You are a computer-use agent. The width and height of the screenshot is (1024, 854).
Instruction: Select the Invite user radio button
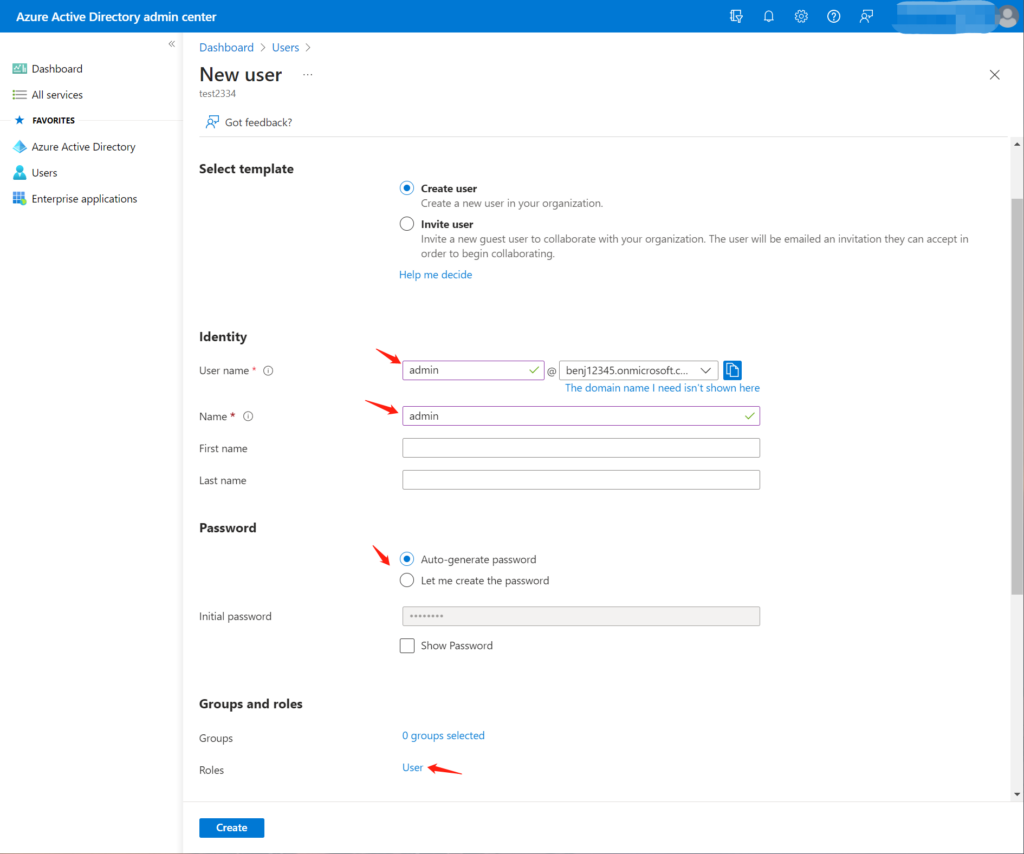(x=407, y=224)
